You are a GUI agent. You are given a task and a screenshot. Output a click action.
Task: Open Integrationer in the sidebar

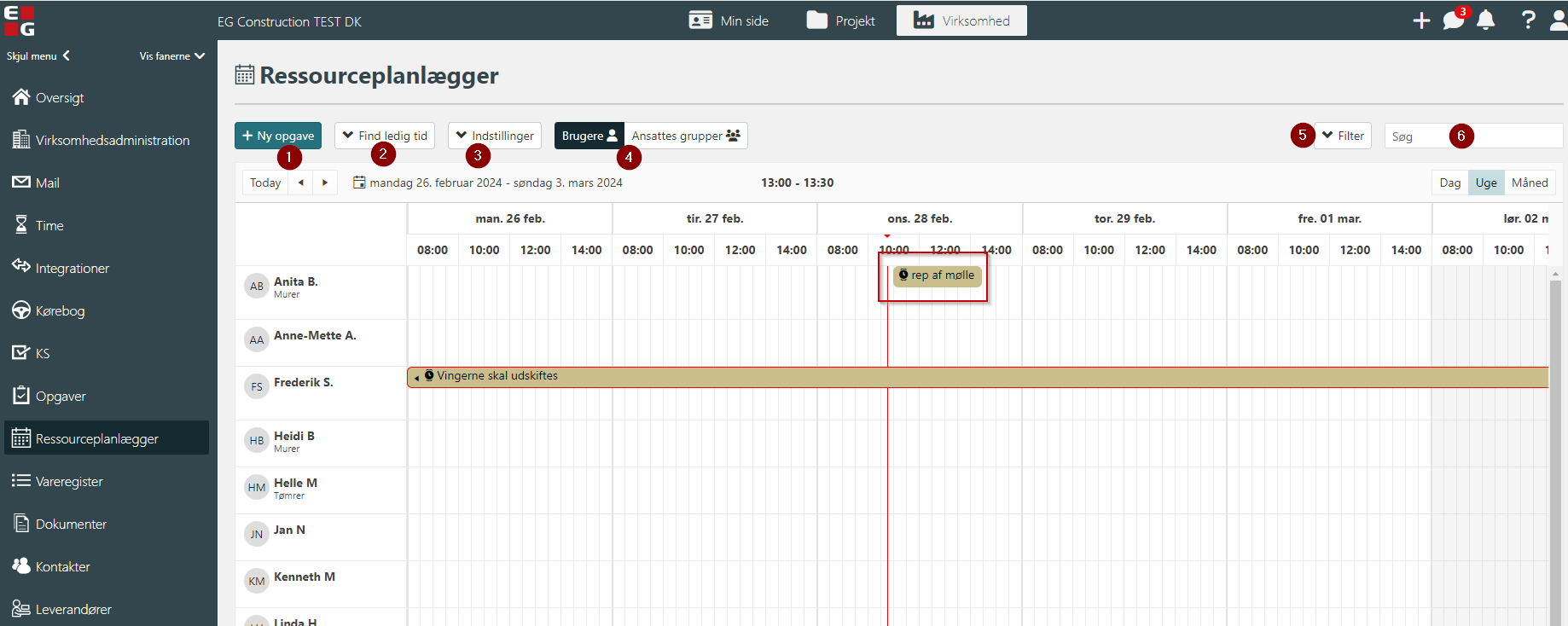click(72, 268)
